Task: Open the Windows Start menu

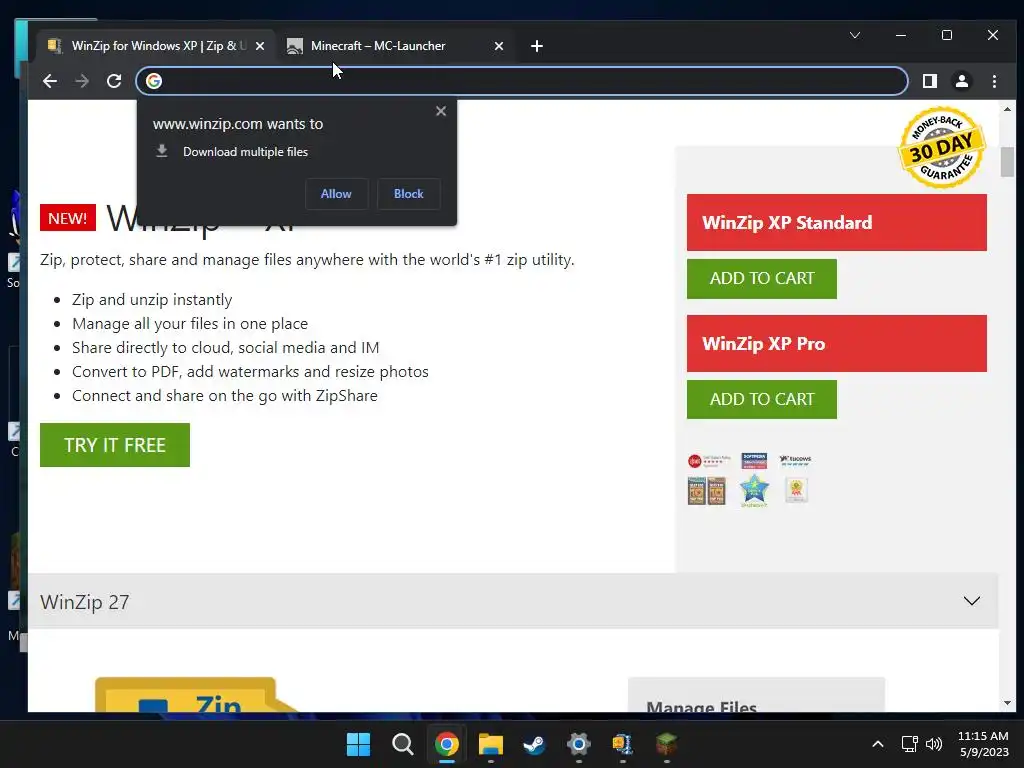Action: point(359,744)
